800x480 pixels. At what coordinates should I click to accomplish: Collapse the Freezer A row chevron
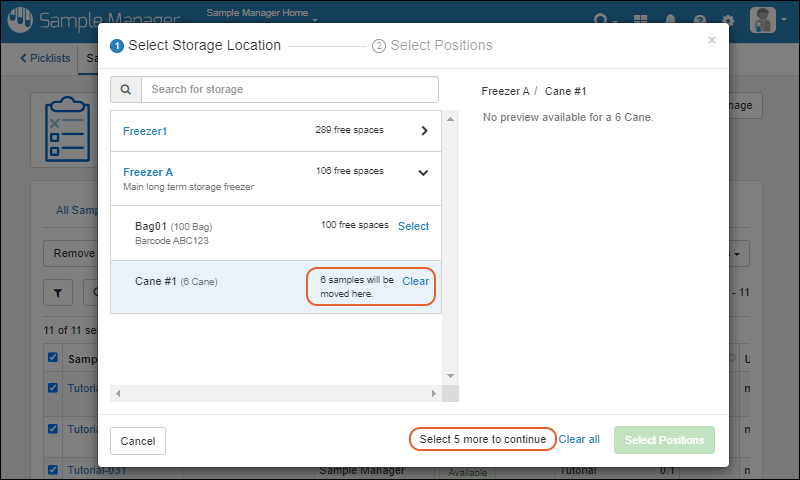click(x=423, y=172)
